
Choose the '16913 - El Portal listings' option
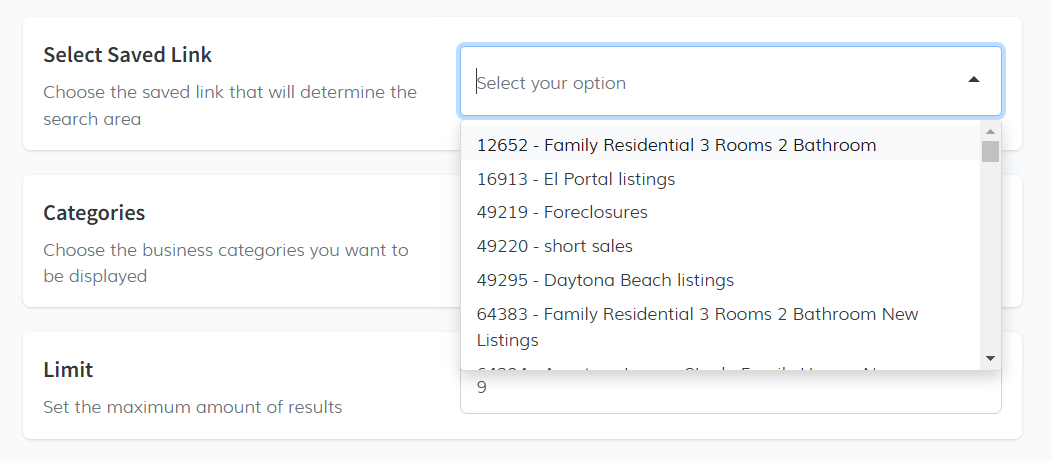pos(576,179)
